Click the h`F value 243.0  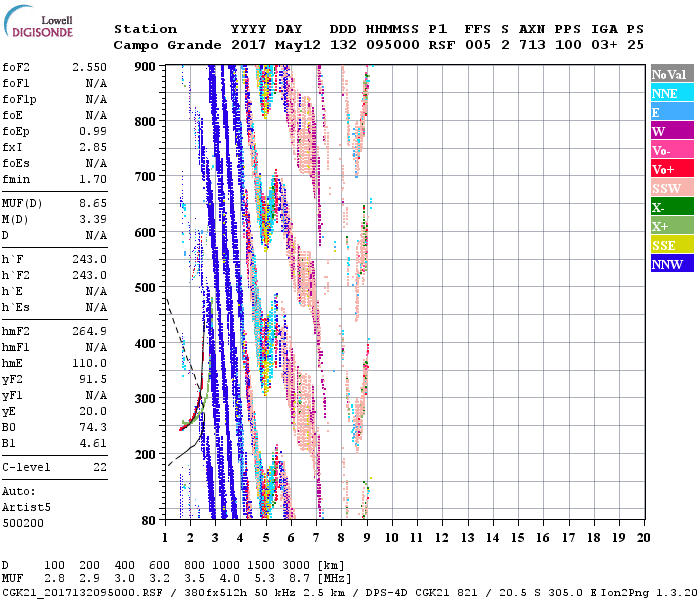pyautogui.click(x=89, y=259)
